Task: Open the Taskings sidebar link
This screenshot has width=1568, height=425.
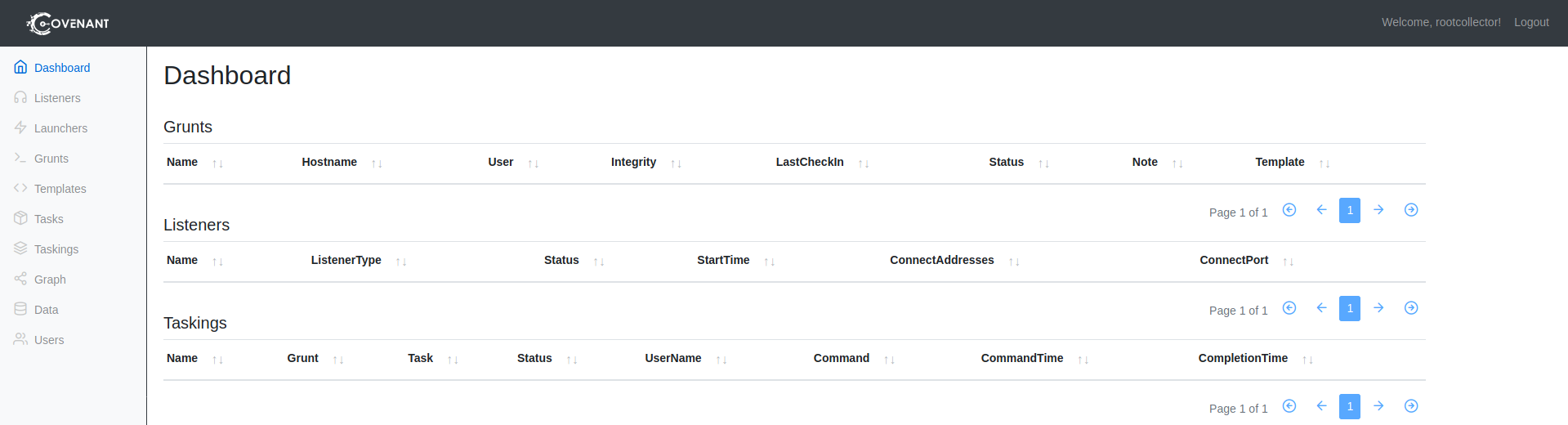Action: [47, 249]
